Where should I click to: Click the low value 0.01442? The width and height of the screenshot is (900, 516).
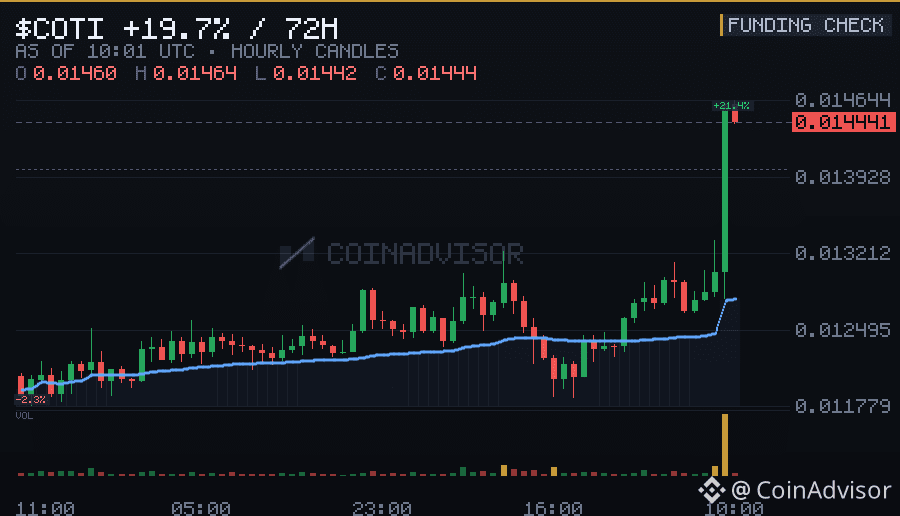pos(315,73)
